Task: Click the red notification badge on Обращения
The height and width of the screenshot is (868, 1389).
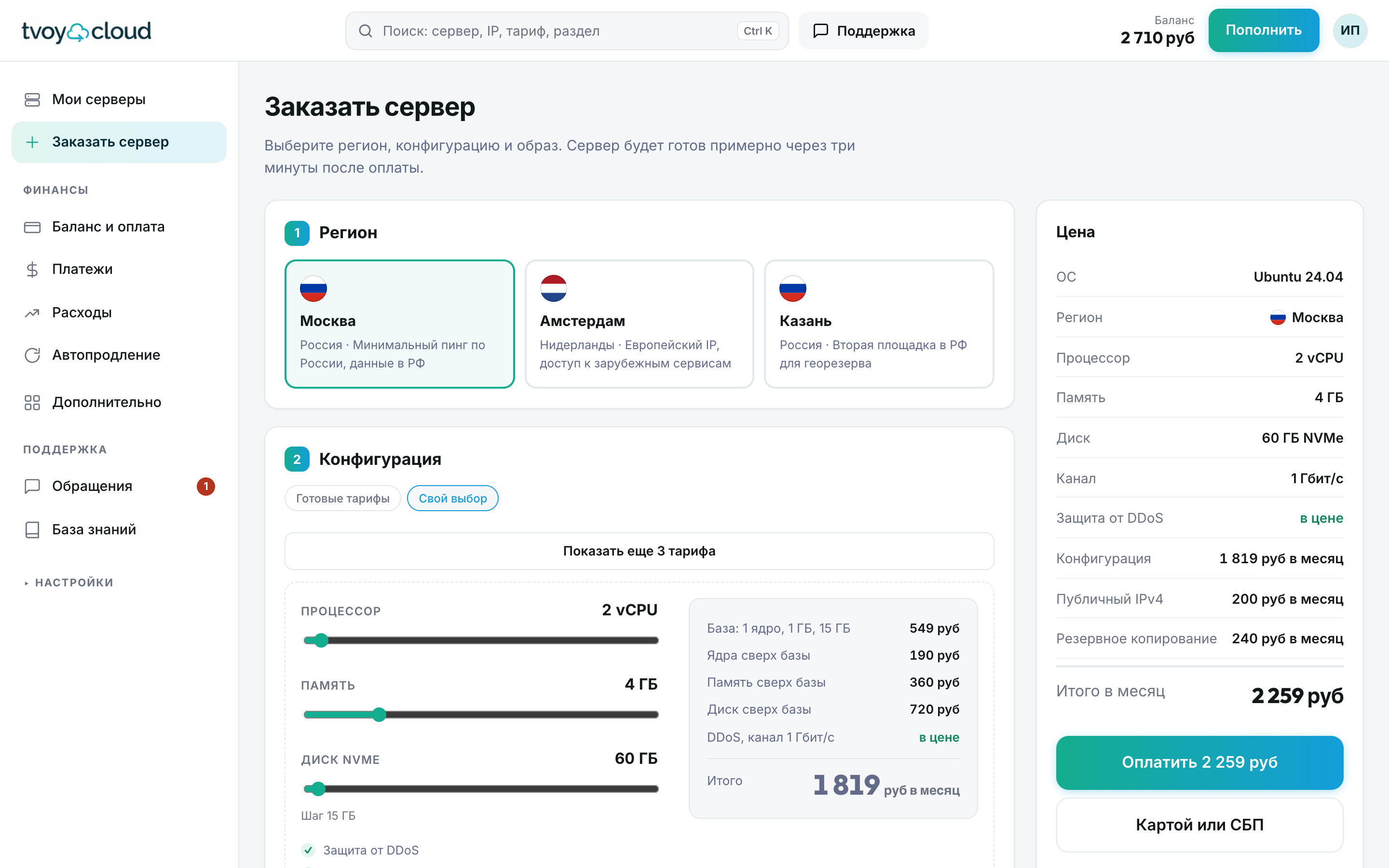Action: pos(205,486)
